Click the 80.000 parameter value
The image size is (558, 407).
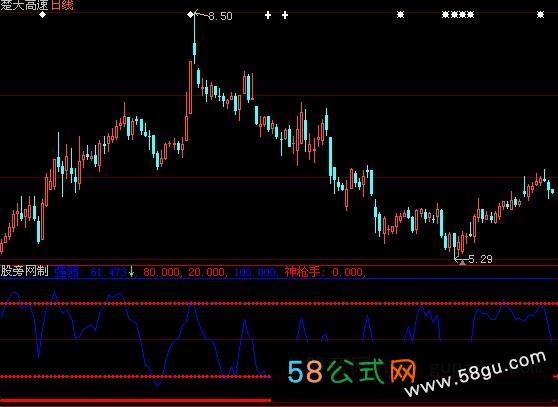click(162, 273)
